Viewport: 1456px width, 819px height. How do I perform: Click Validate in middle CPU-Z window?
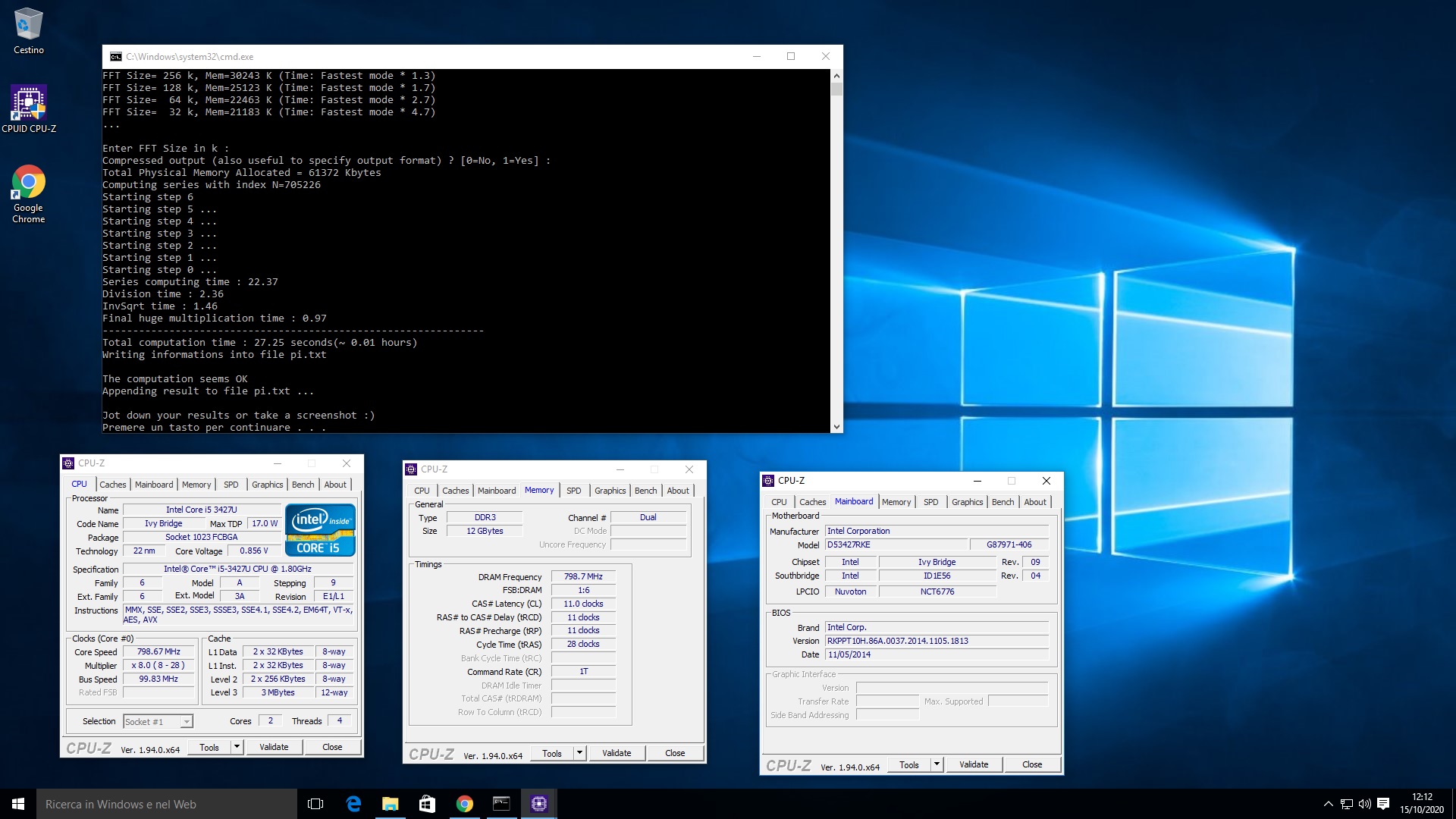click(617, 753)
